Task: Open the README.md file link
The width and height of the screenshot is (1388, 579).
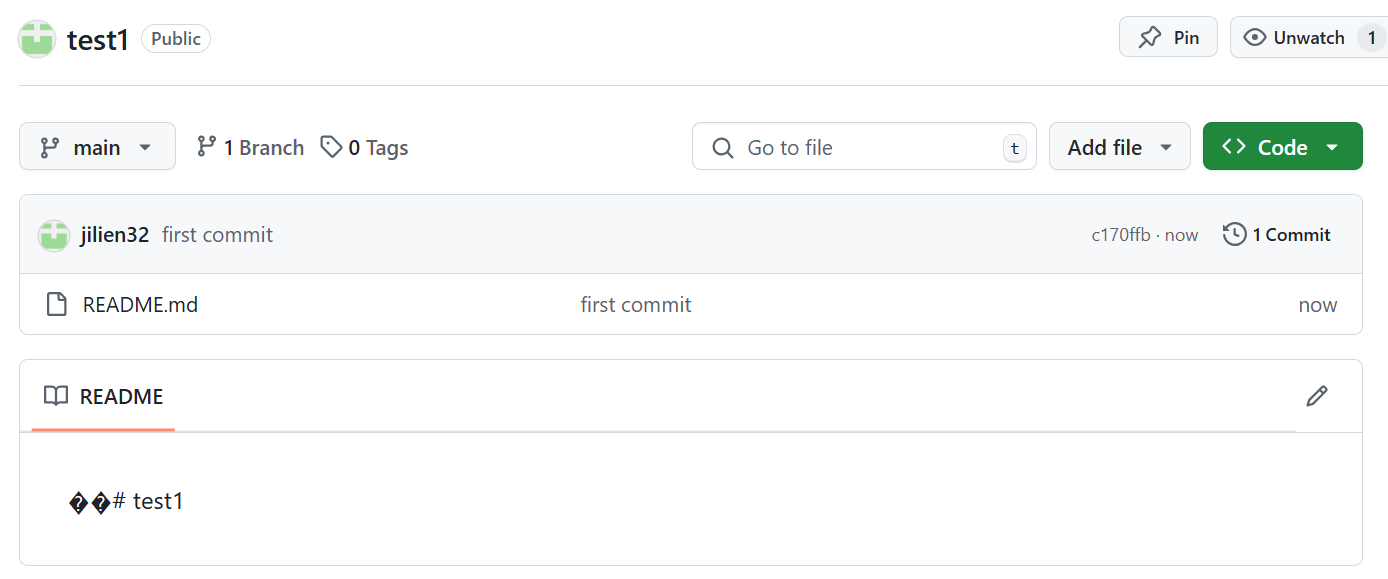Action: (x=140, y=305)
